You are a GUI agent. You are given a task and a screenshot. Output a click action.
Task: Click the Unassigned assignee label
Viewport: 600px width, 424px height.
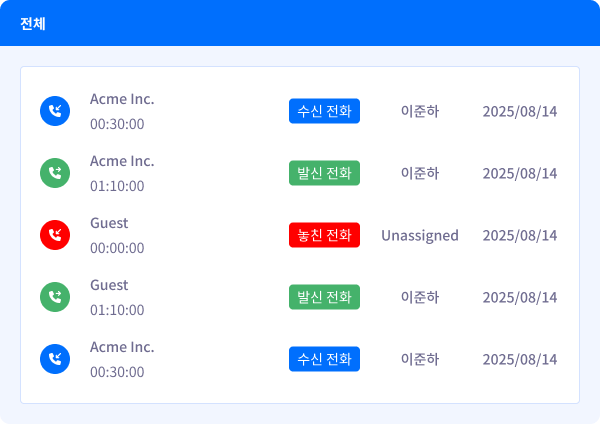[419, 235]
